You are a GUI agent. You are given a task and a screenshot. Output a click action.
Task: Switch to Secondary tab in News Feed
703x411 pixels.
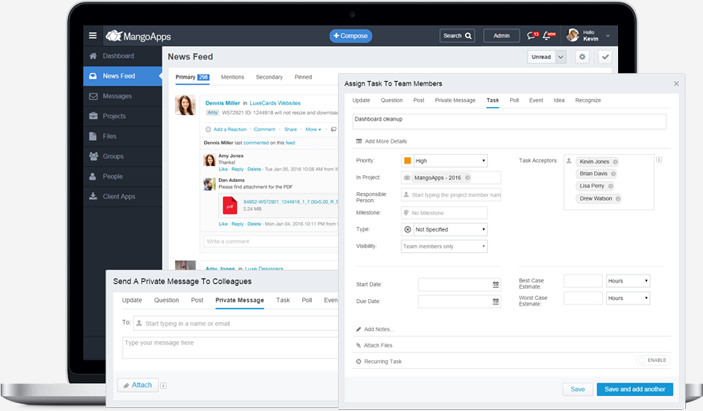[269, 77]
